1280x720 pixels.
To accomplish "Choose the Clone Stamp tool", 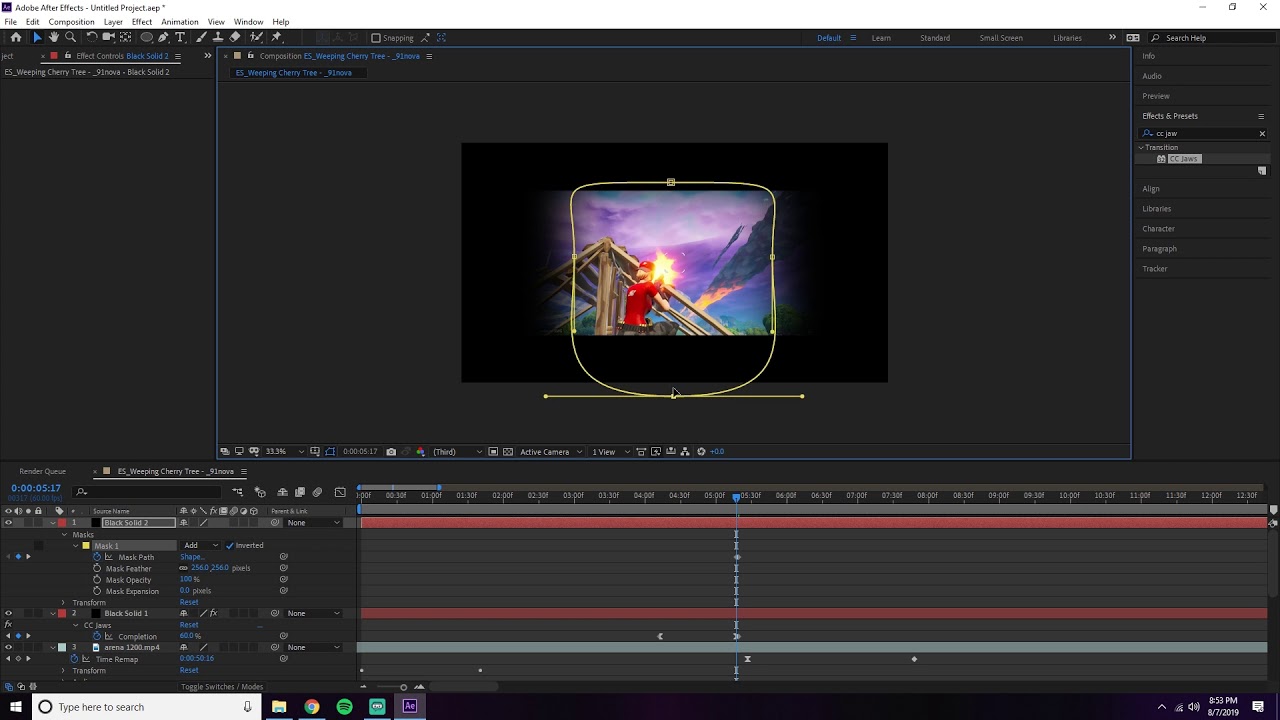I will pyautogui.click(x=218, y=38).
